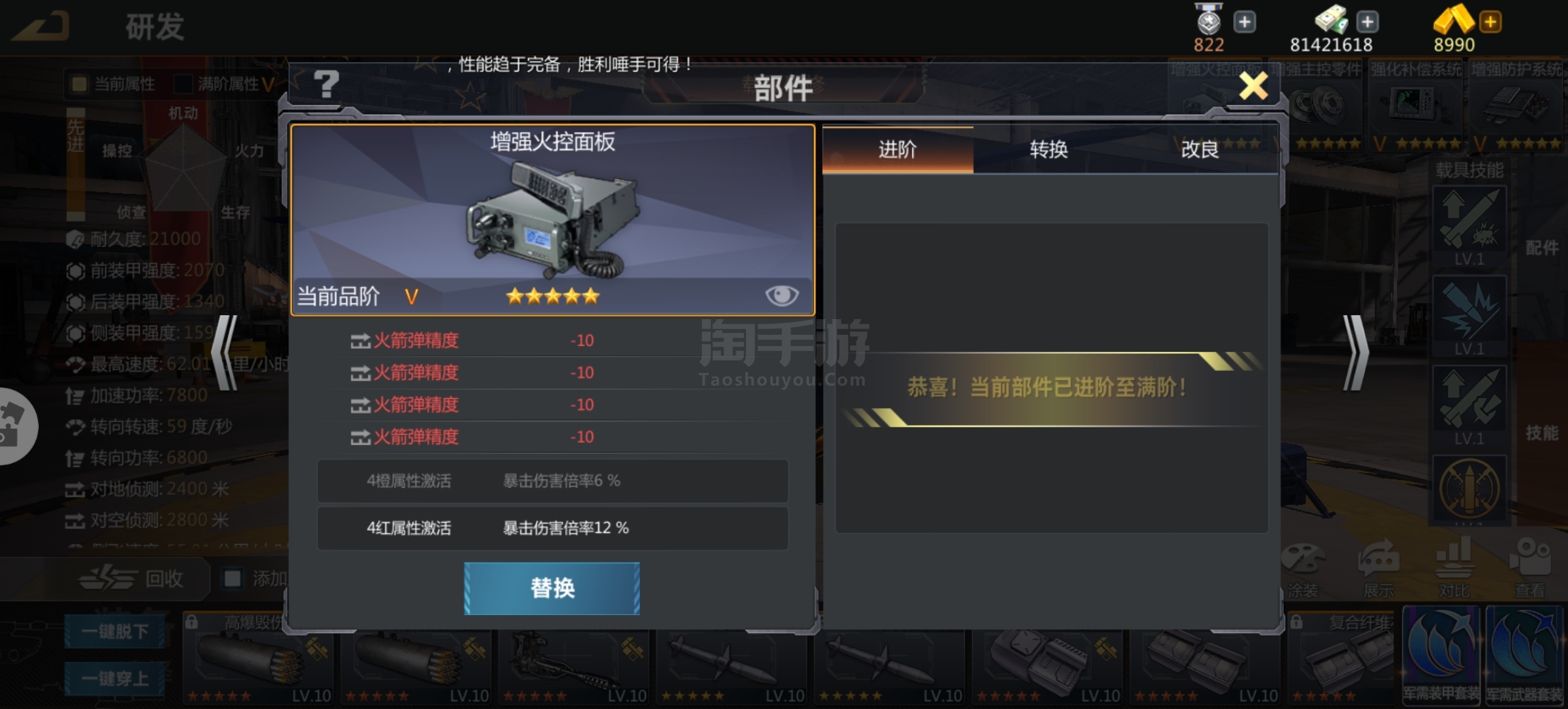1568x709 pixels.
Task: Open floating puzzle piece icon at left edge
Action: (13, 427)
